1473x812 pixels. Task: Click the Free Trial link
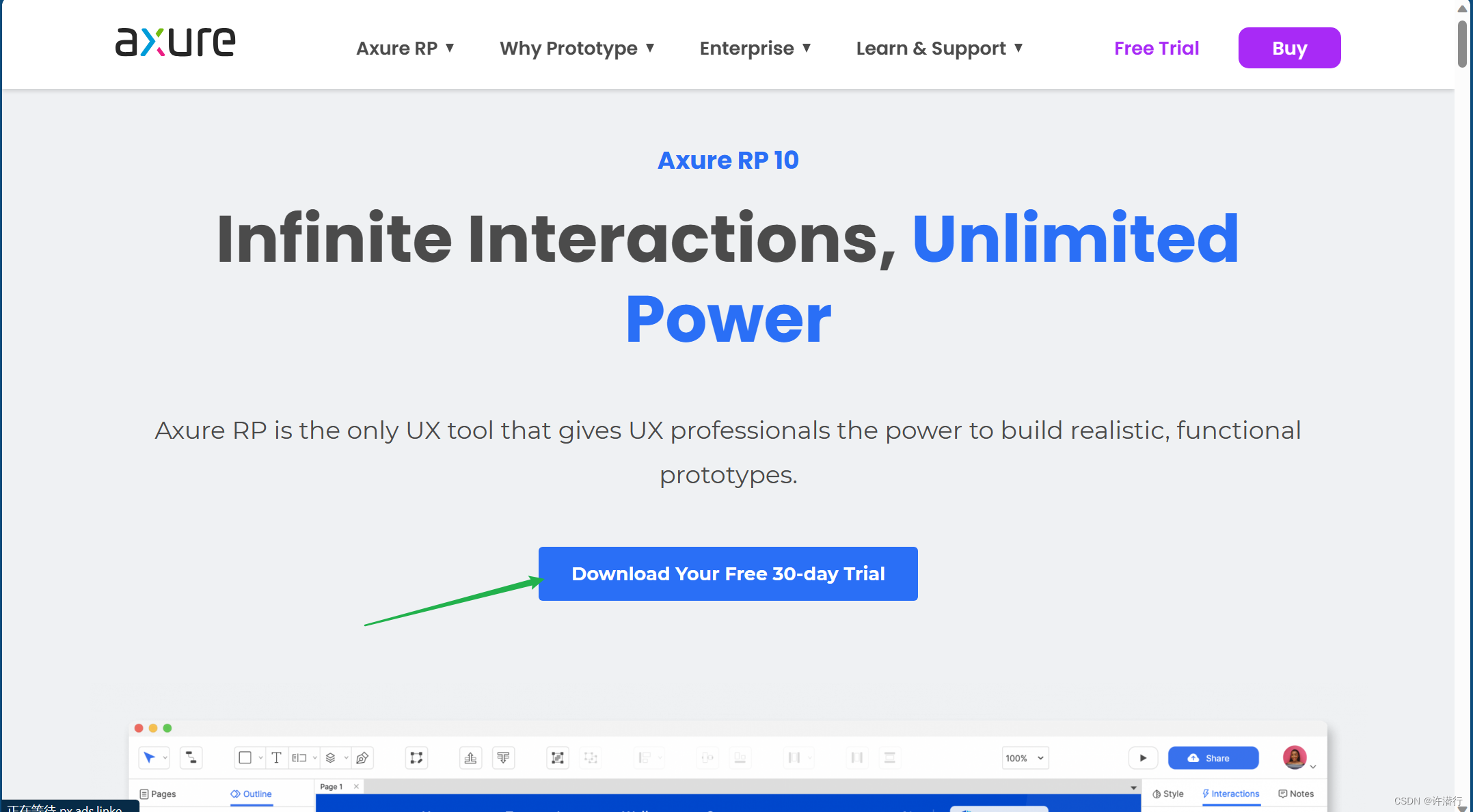(x=1157, y=47)
